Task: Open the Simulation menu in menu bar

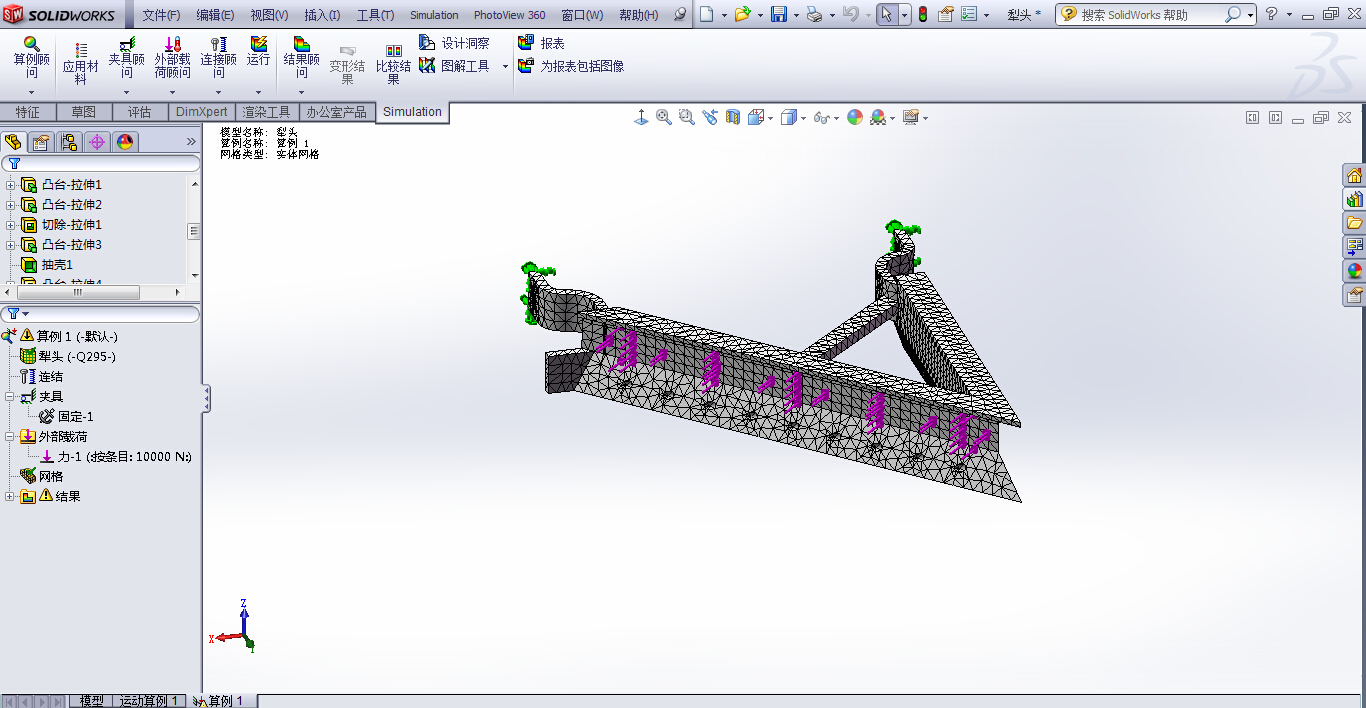Action: (x=434, y=15)
